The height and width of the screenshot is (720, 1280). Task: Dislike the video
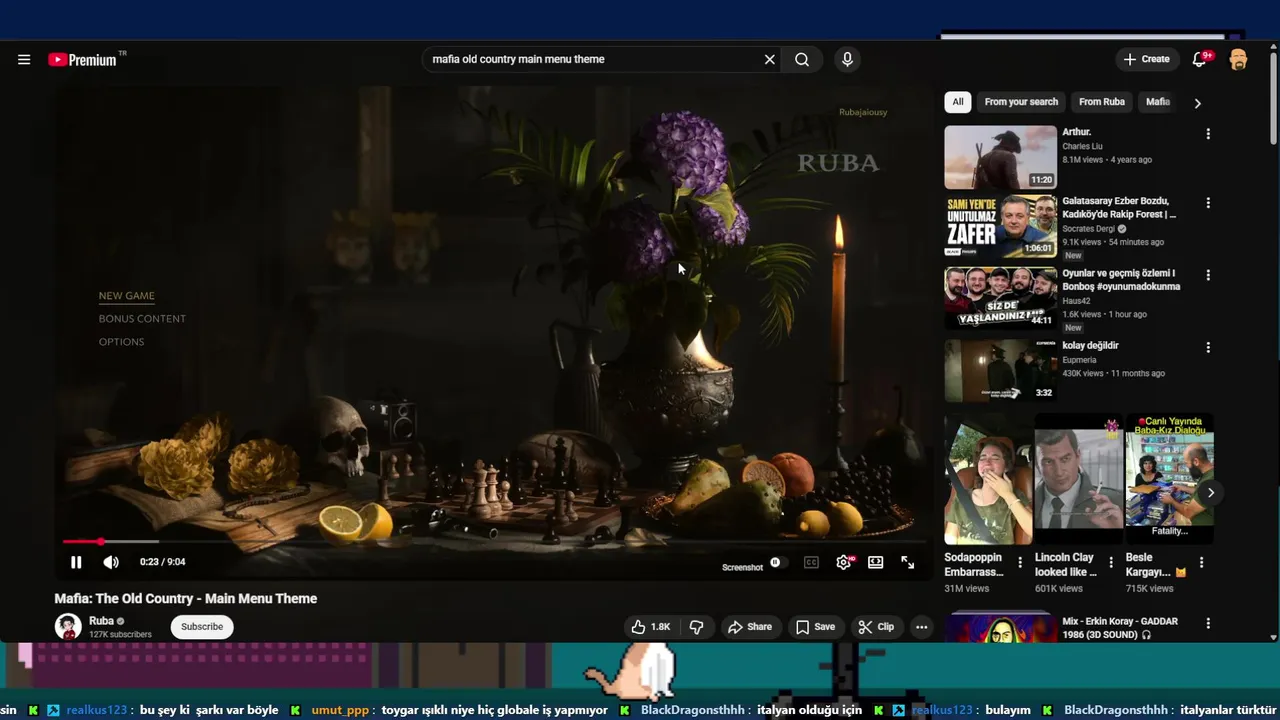(x=697, y=627)
